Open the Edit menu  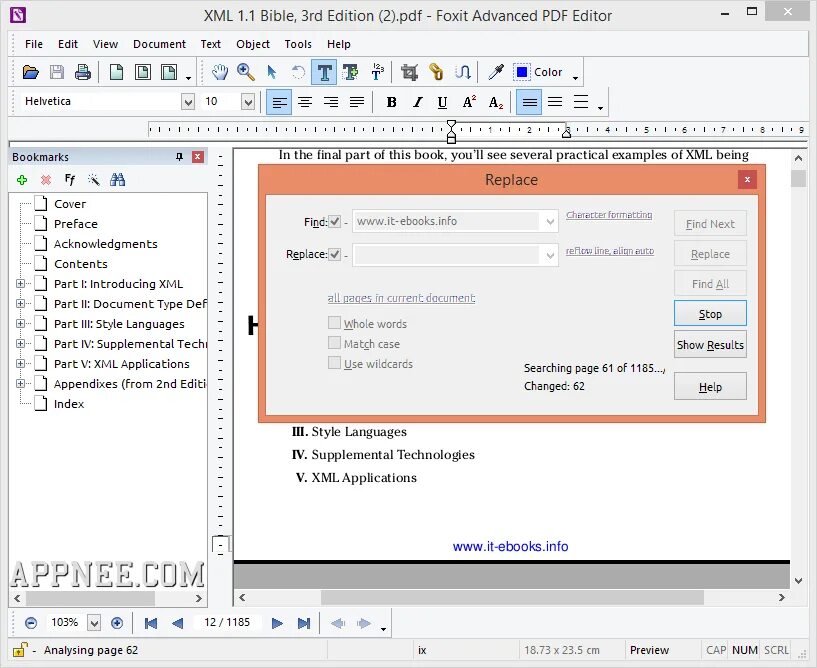pyautogui.click(x=68, y=44)
